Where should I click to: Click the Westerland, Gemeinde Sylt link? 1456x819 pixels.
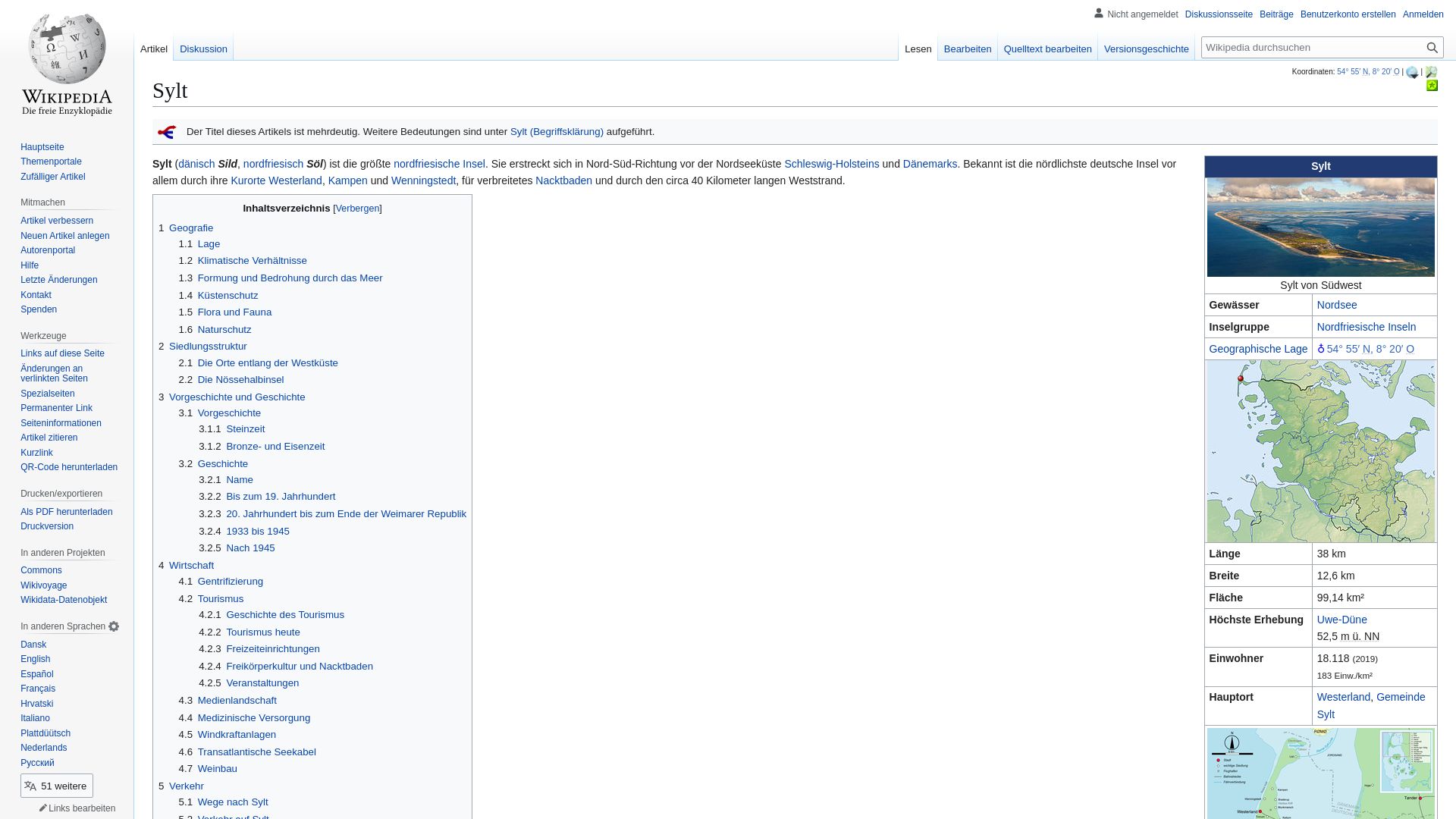pyautogui.click(x=1371, y=705)
